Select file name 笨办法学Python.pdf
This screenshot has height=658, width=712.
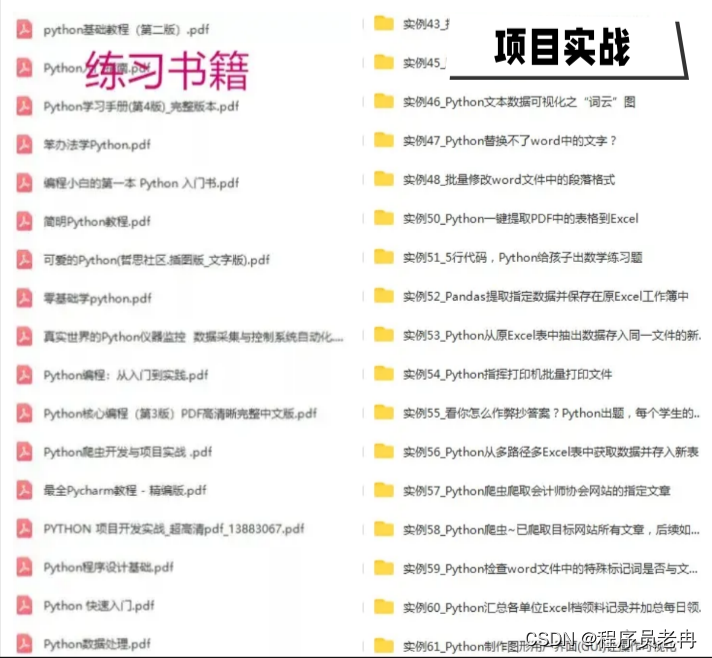pos(97,145)
